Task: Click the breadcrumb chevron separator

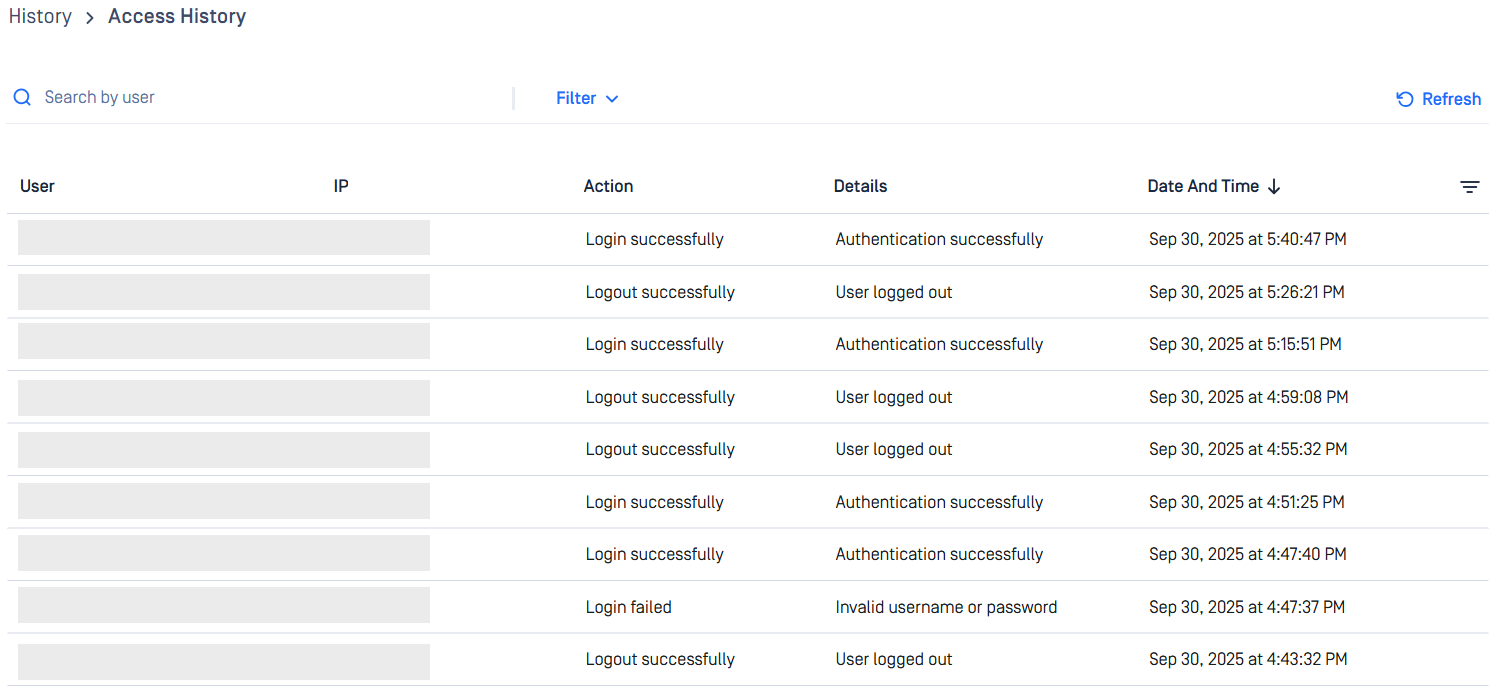Action: coord(90,18)
